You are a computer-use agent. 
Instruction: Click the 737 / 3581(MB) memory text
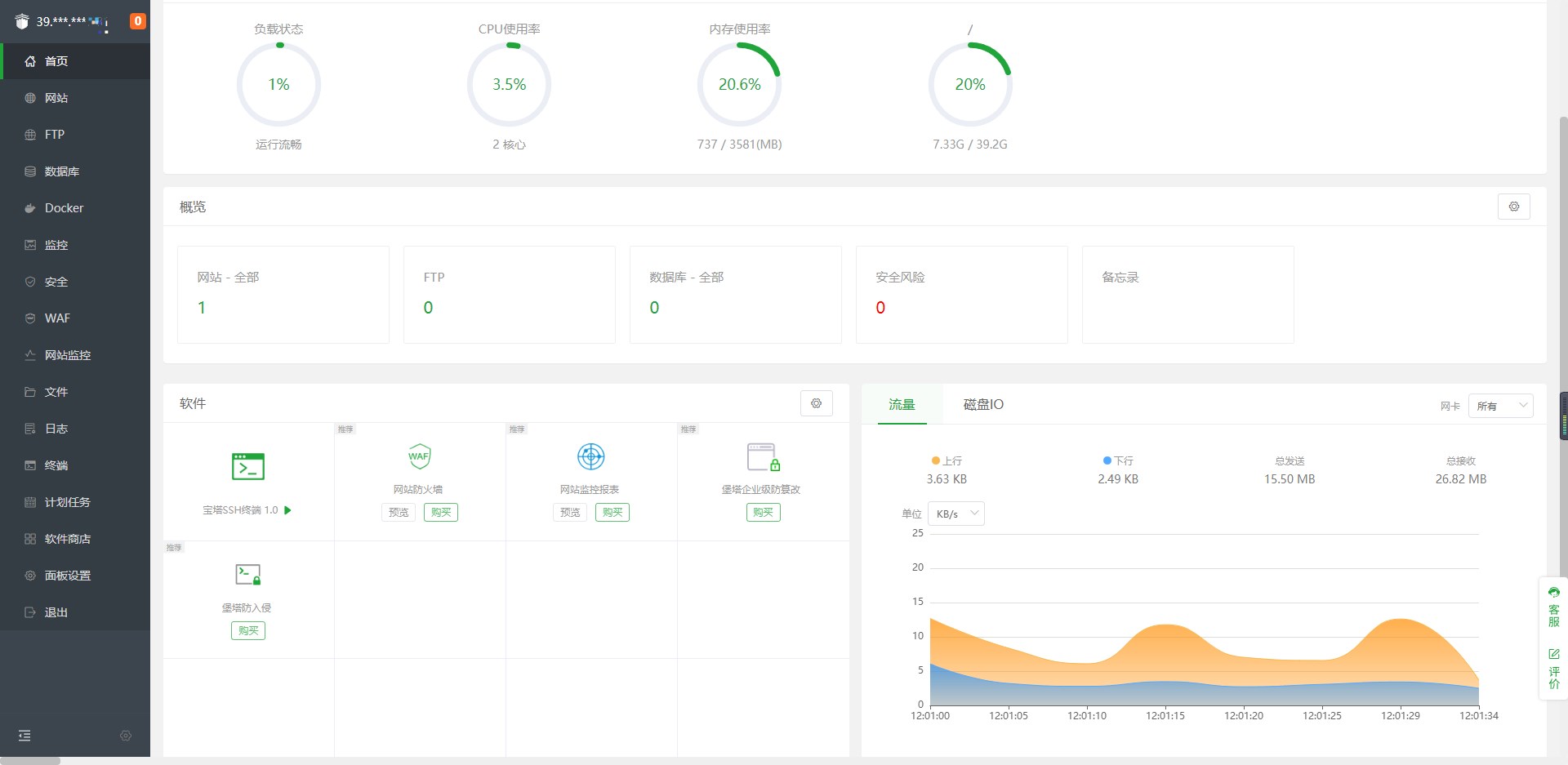click(x=739, y=145)
